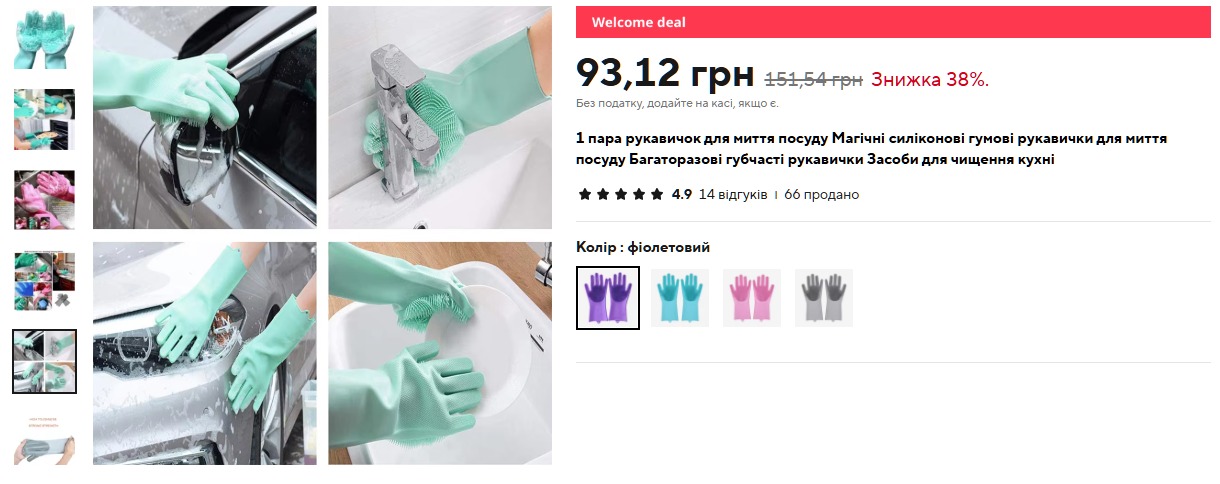
Task: Open the collage thumbnail with small gloves
Action: click(x=44, y=281)
